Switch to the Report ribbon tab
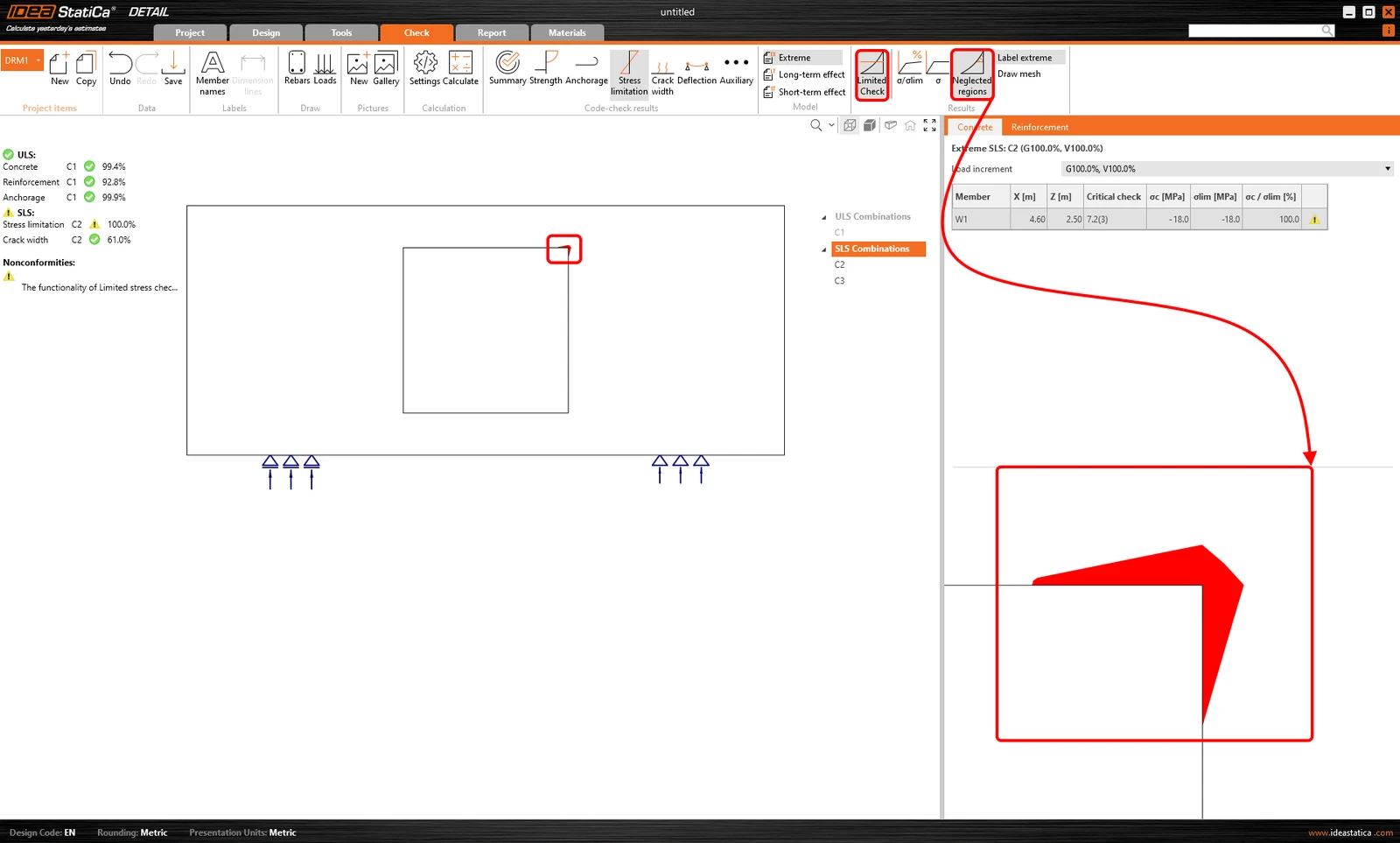 click(x=492, y=32)
